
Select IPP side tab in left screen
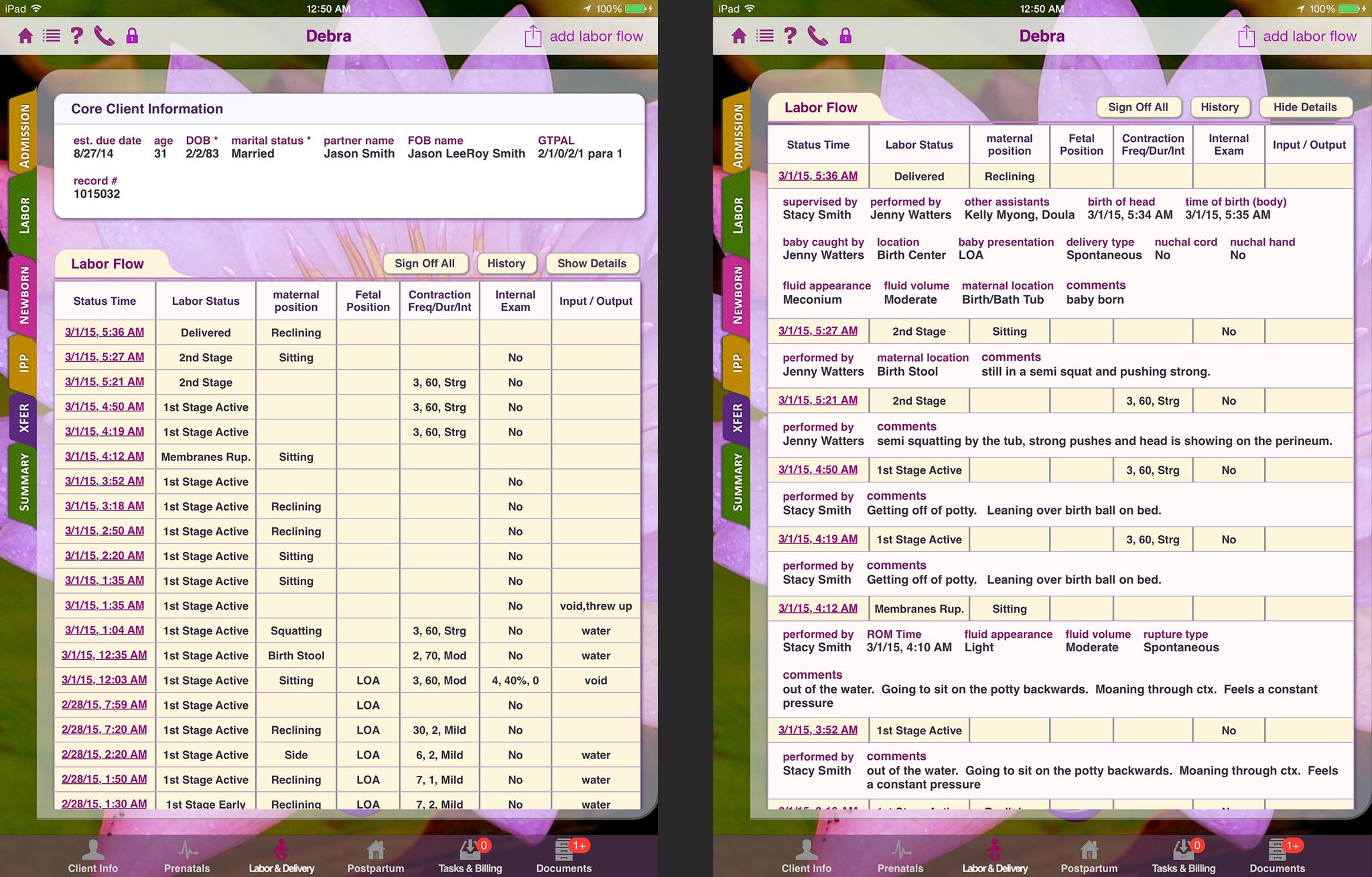coord(24,363)
